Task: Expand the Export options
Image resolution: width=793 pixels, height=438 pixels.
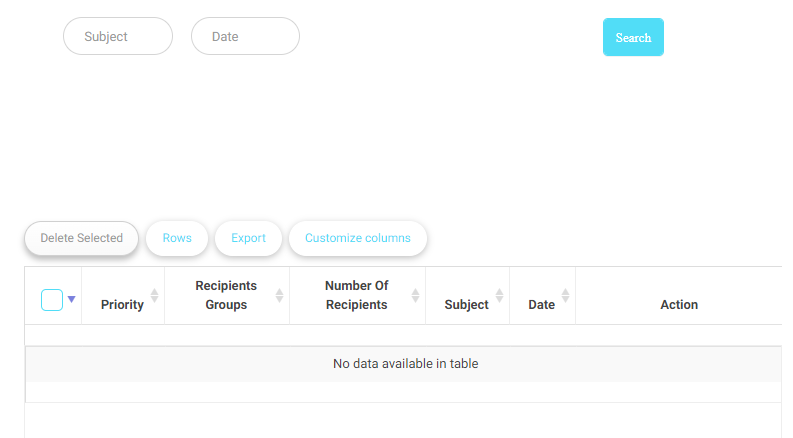Action: tap(248, 238)
